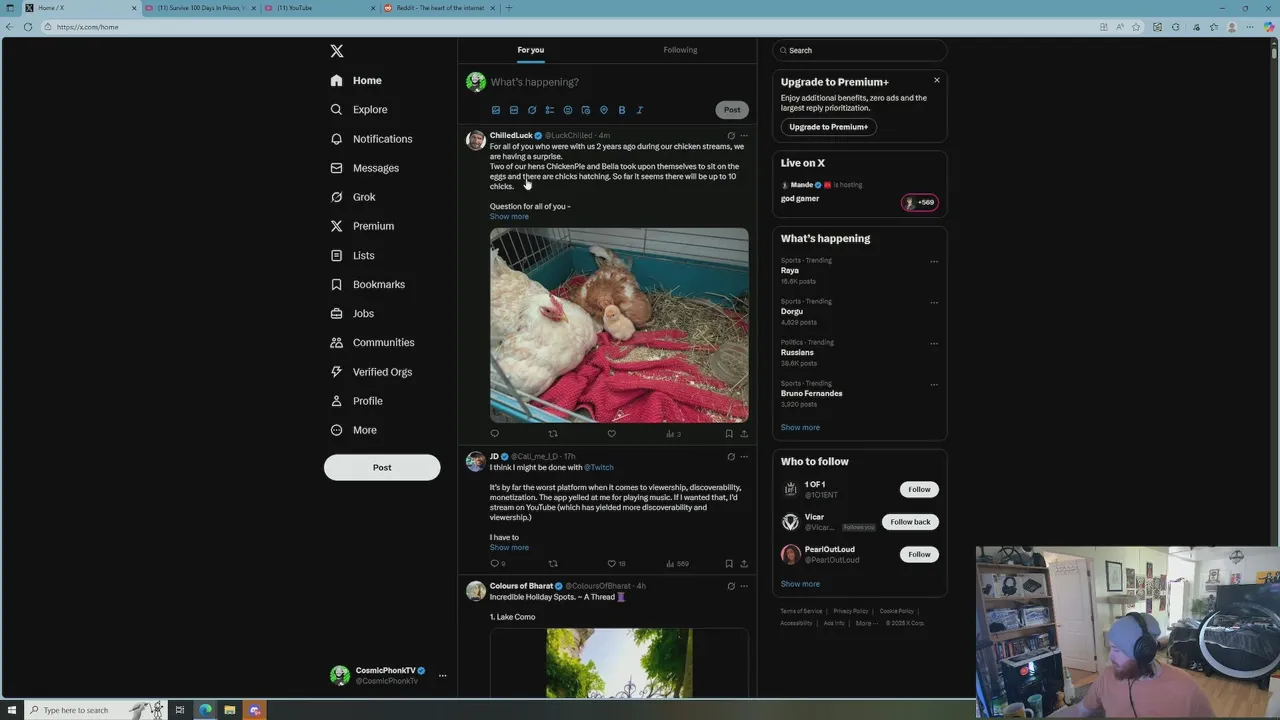
Task: Open Communities in the sidebar
Action: [372, 343]
